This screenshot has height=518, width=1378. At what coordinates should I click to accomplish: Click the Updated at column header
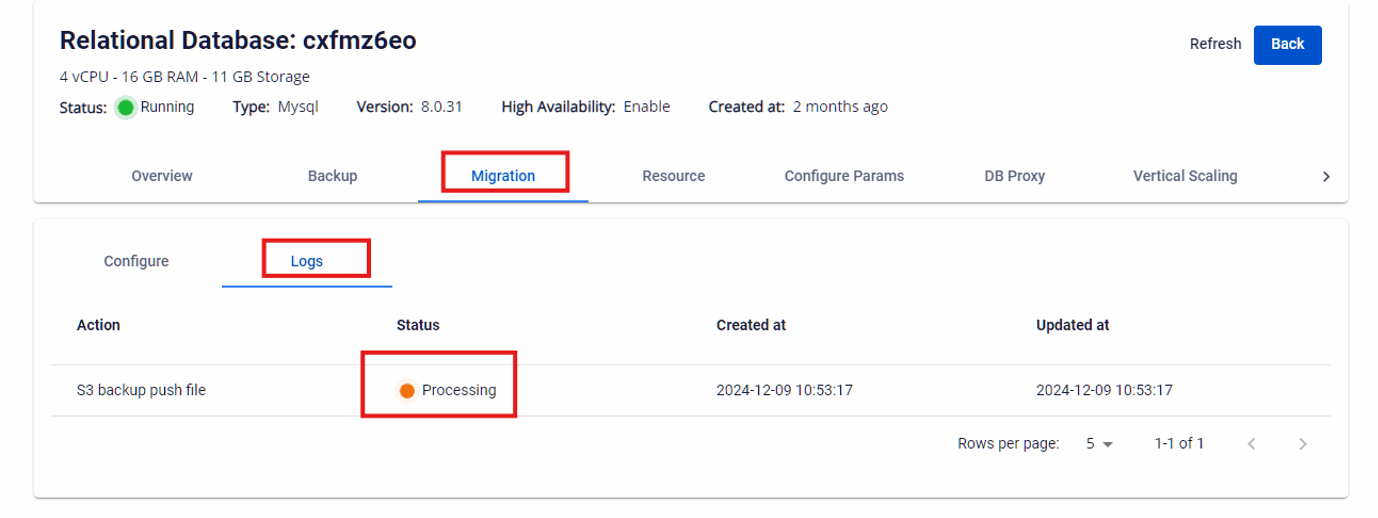tap(1072, 325)
